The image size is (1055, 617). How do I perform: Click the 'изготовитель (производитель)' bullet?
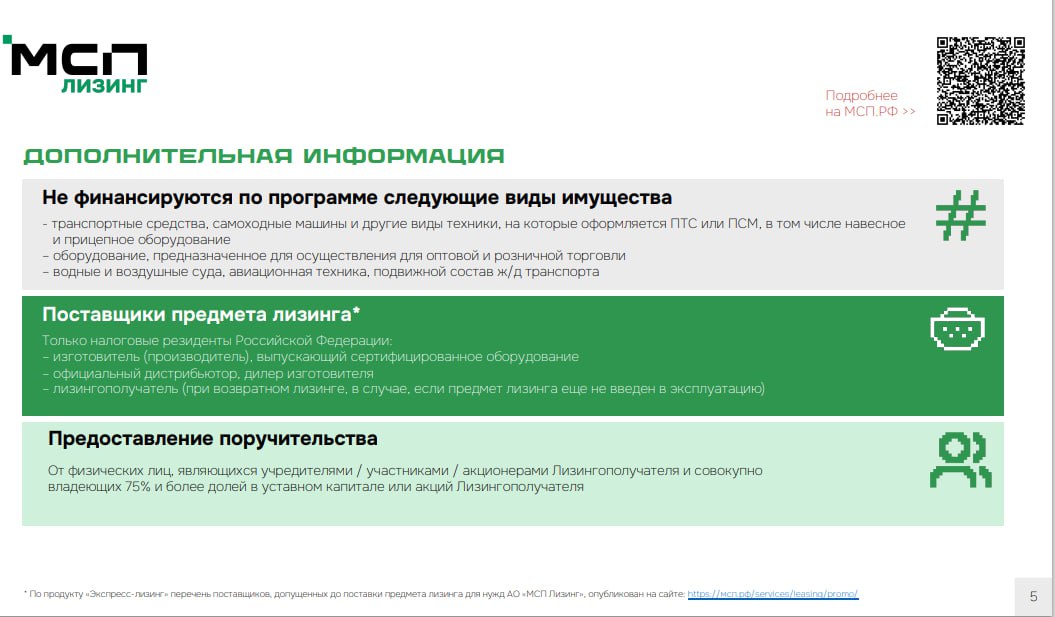pyautogui.click(x=310, y=357)
